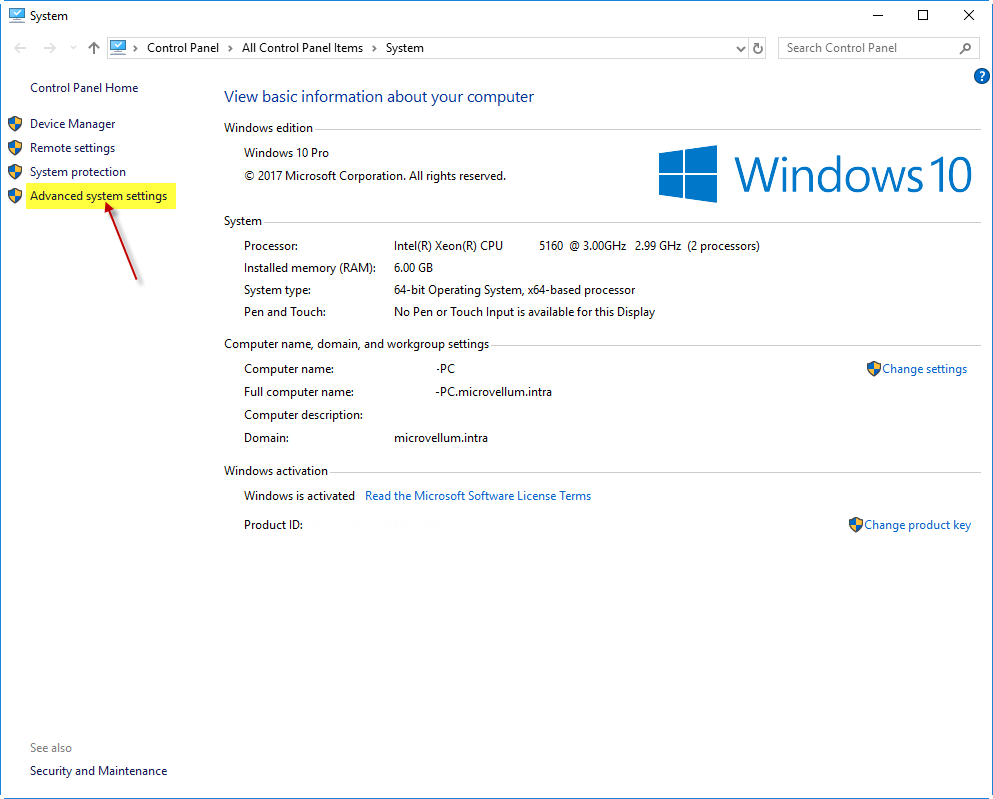
Task: Go up one level with Up arrow
Action: point(94,48)
